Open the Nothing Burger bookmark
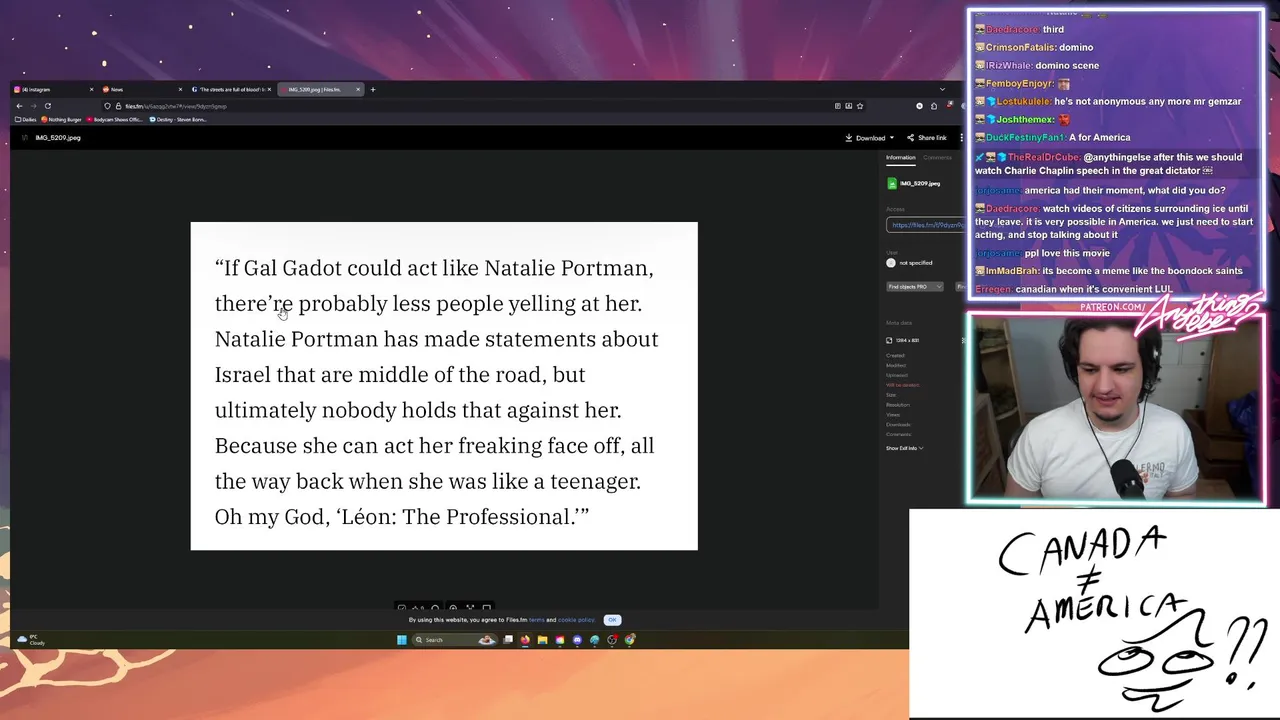 tap(62, 119)
